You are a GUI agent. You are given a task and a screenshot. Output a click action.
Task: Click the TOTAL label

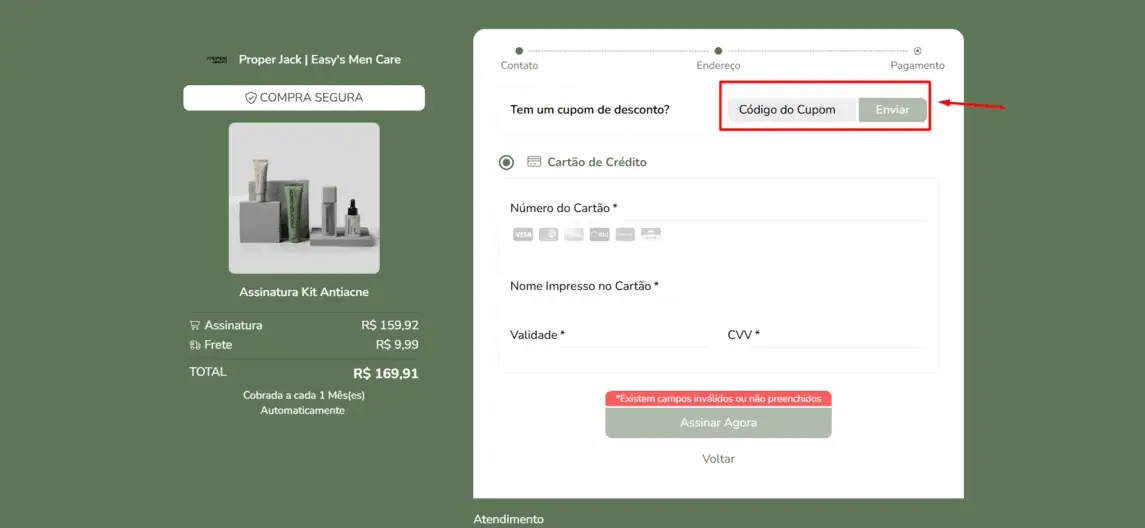pyautogui.click(x=208, y=372)
